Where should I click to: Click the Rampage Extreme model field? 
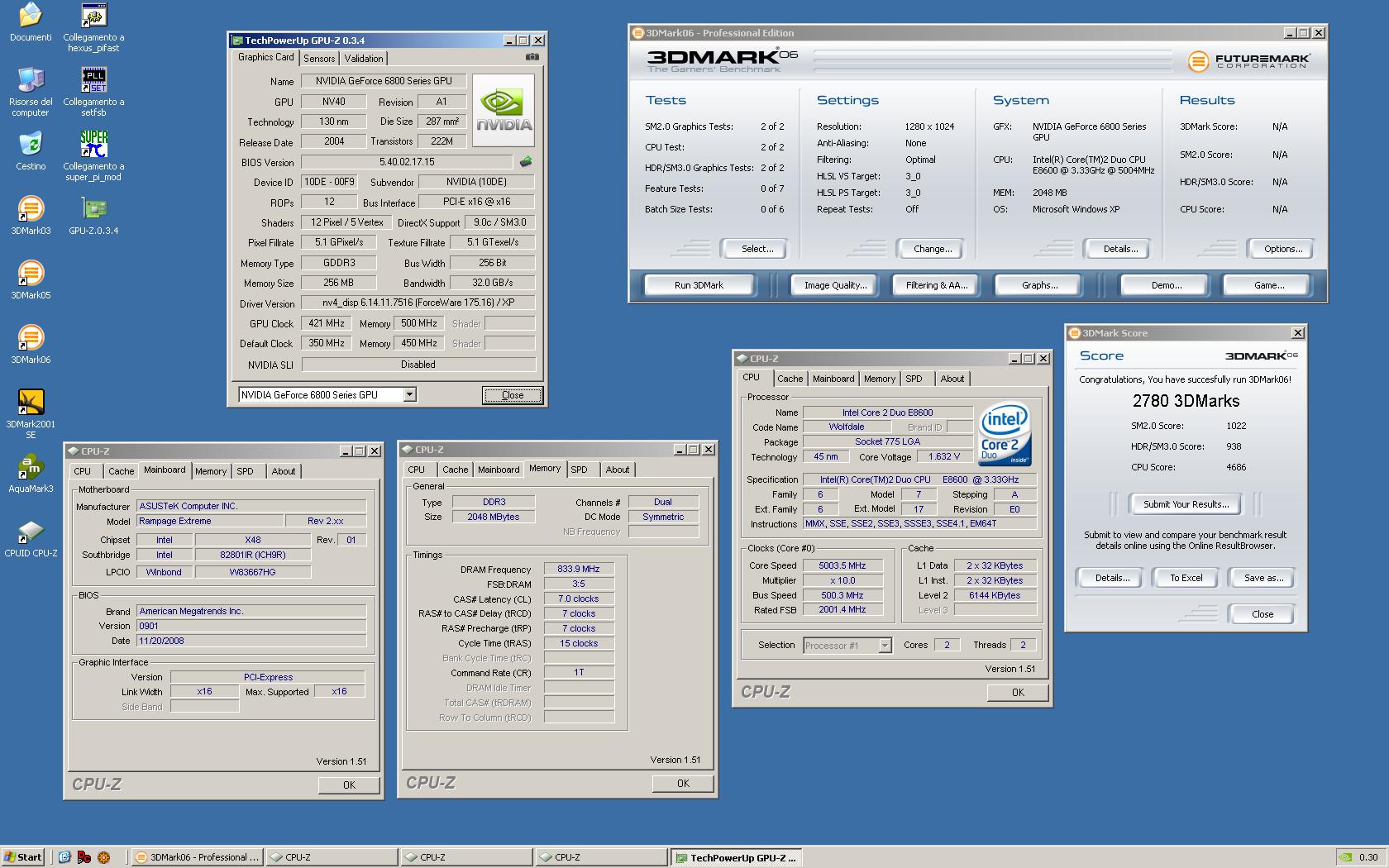pos(210,522)
